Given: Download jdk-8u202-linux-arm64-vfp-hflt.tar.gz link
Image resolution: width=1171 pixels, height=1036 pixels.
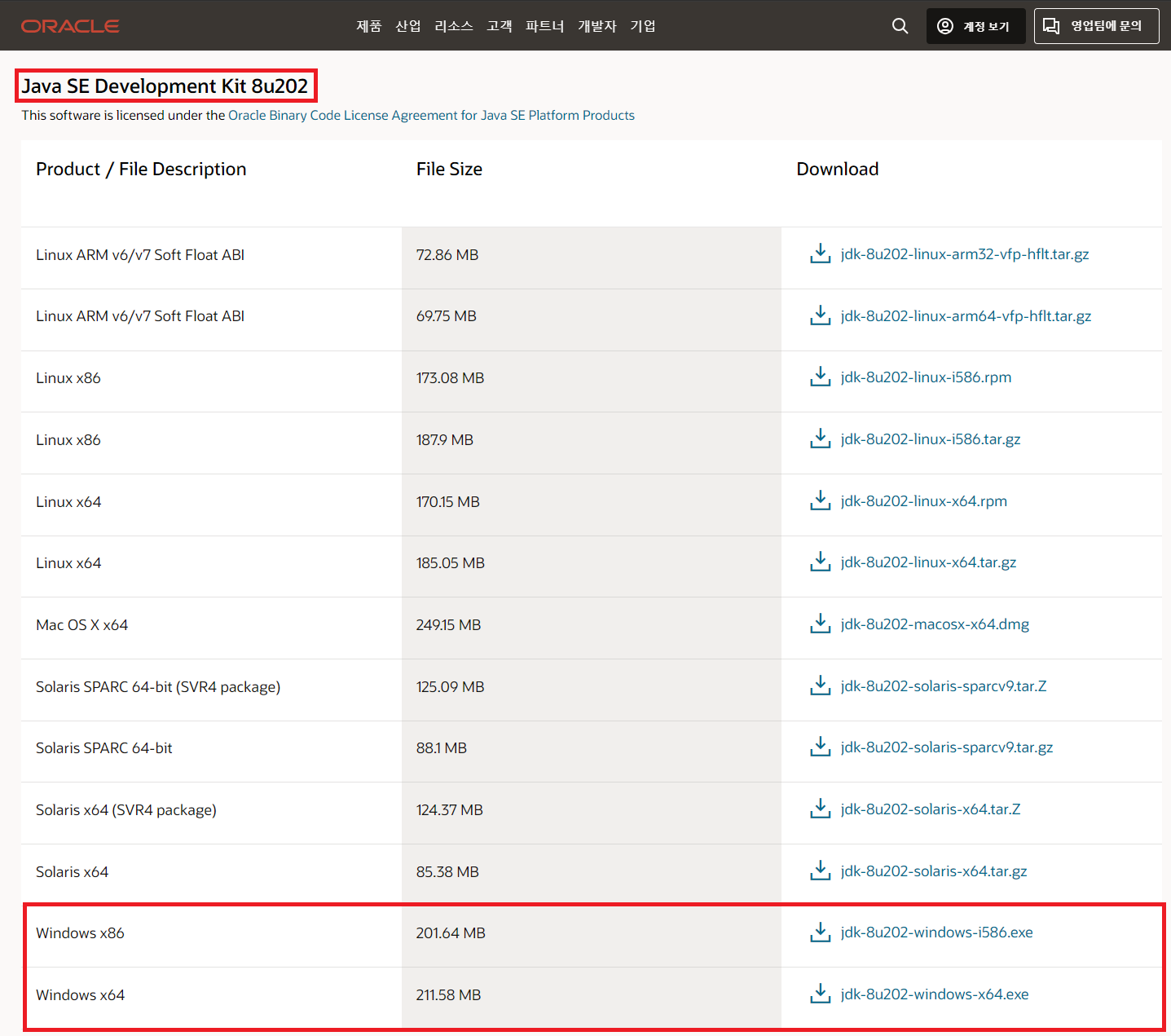Looking at the screenshot, I should coord(966,315).
